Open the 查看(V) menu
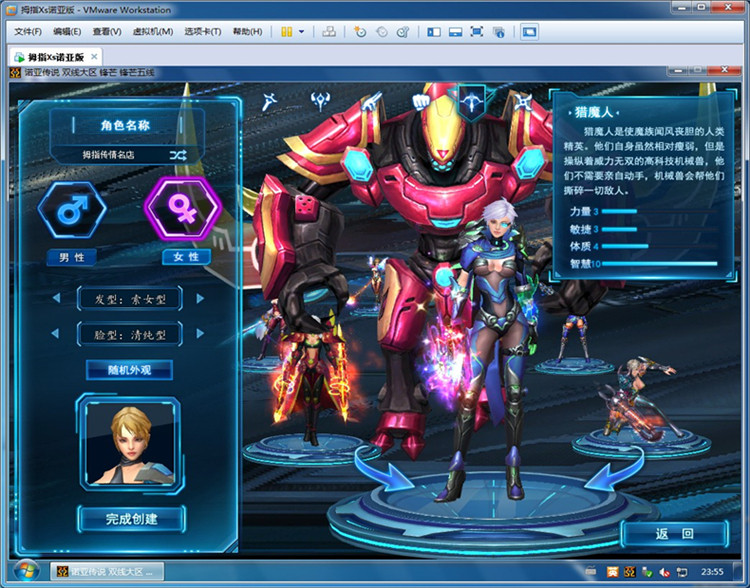Screen dimensions: 750x588 pos(107,32)
